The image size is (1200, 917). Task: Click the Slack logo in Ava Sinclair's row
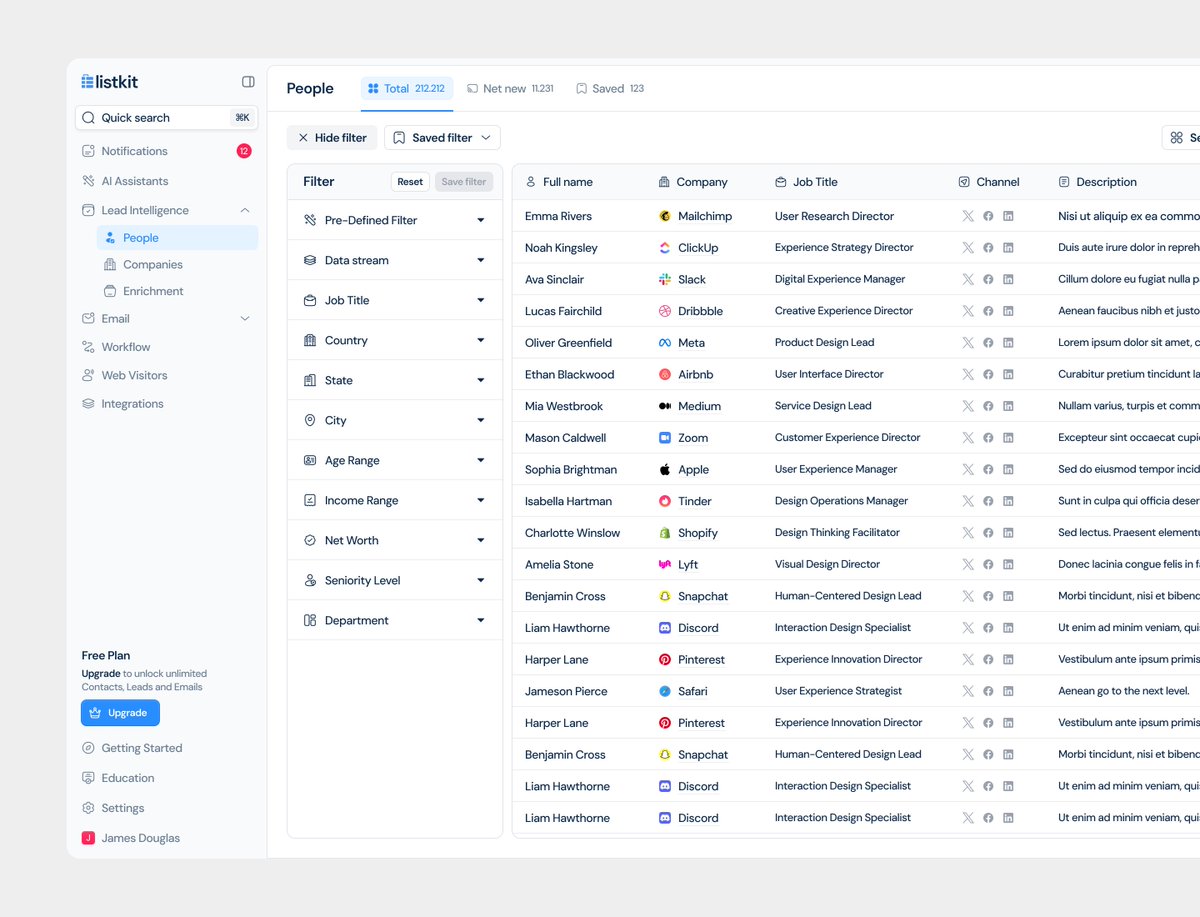coord(665,279)
